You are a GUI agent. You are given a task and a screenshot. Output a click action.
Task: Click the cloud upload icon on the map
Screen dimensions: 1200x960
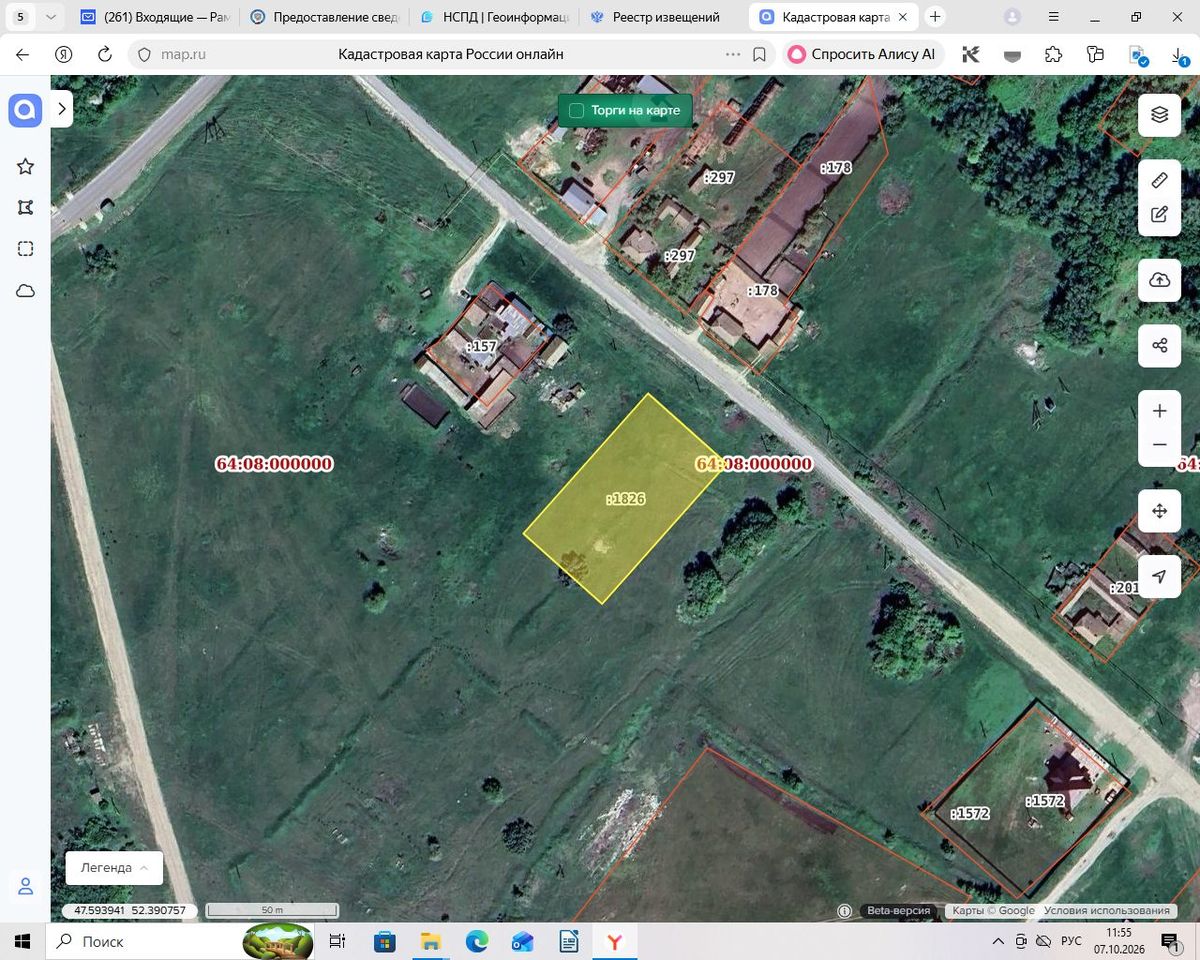click(x=1160, y=281)
